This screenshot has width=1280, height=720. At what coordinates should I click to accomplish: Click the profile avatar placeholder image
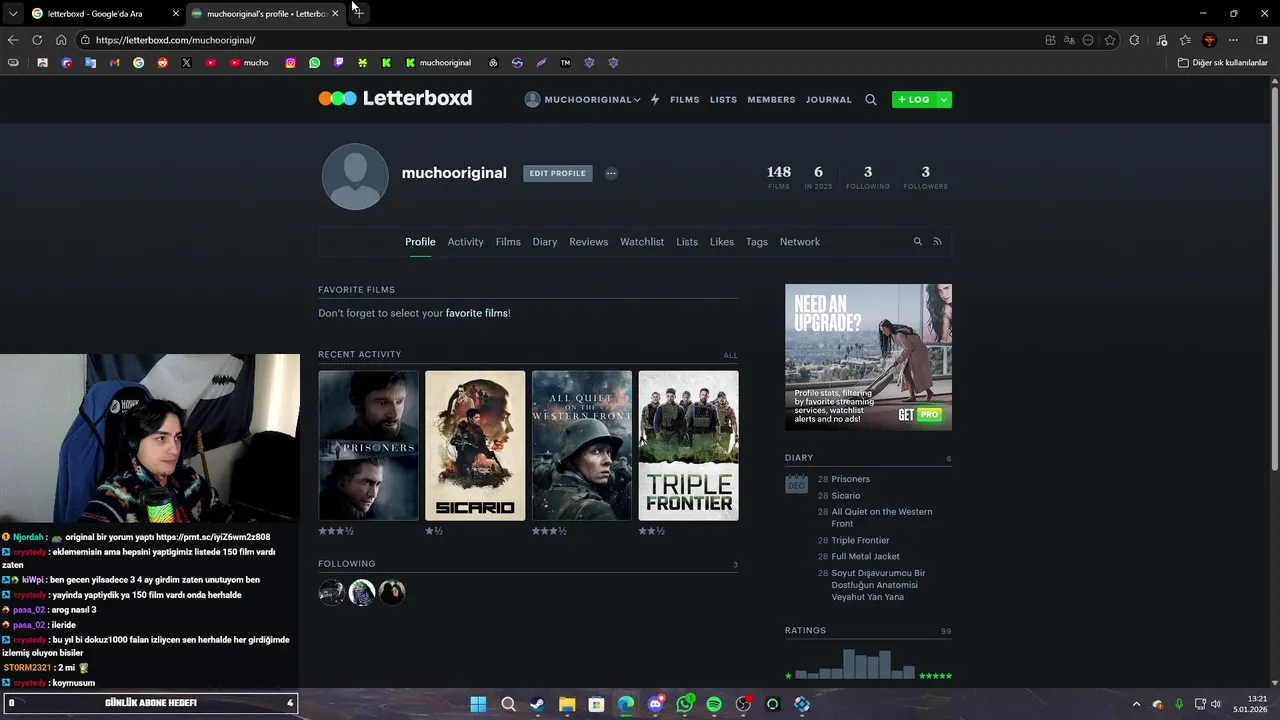click(x=355, y=177)
